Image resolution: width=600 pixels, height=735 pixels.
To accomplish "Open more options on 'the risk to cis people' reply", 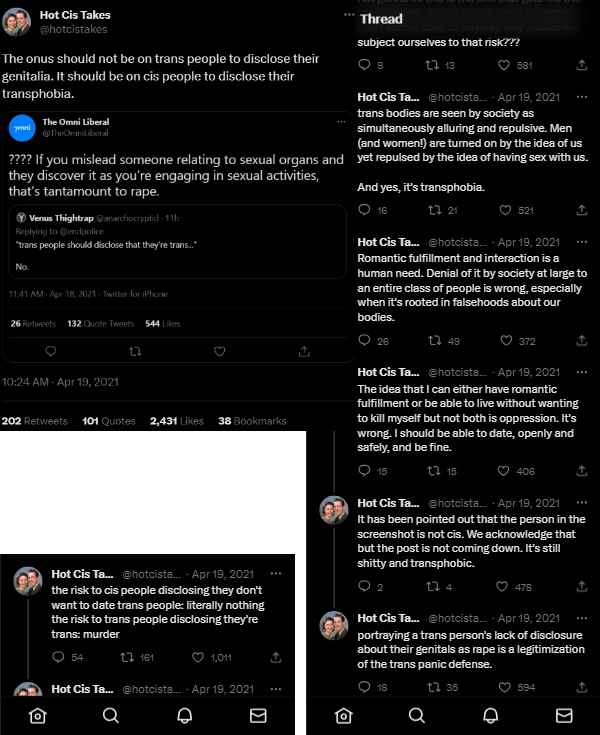I will 276,574.
